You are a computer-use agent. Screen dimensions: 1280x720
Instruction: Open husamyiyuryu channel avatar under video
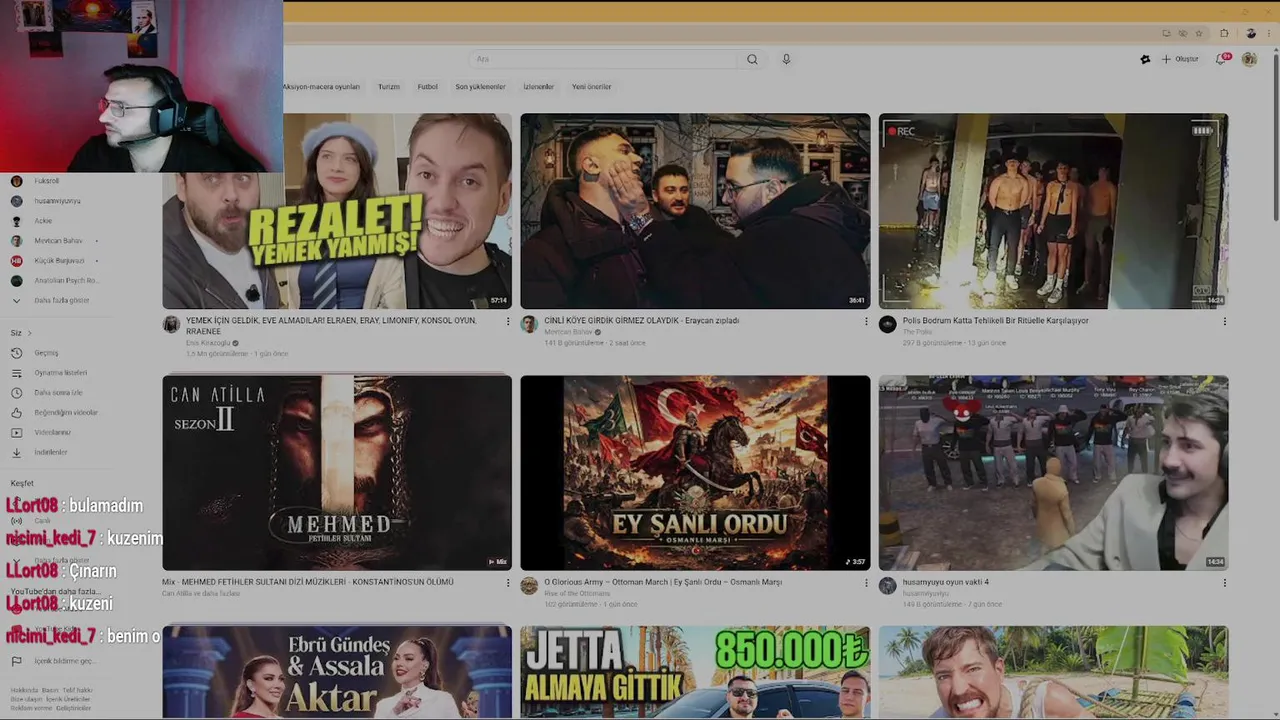point(887,586)
